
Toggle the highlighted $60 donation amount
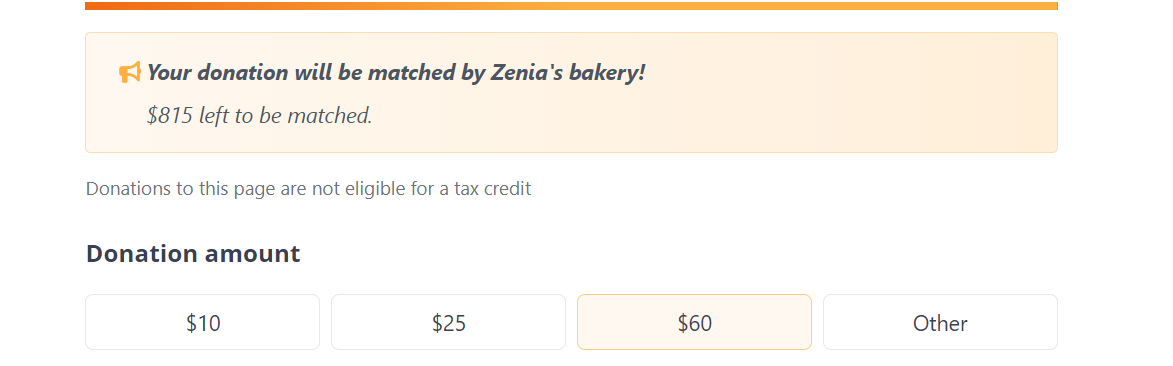point(694,322)
